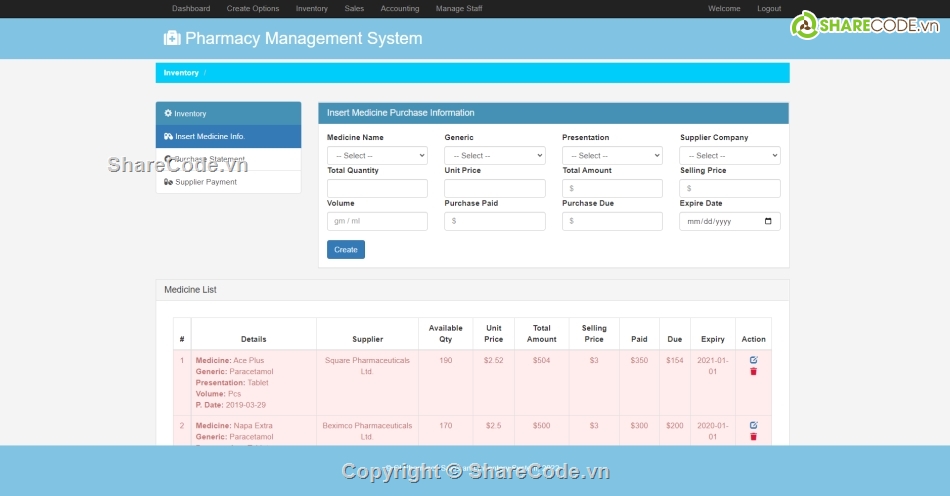Open the Dashboard menu item

point(191,9)
